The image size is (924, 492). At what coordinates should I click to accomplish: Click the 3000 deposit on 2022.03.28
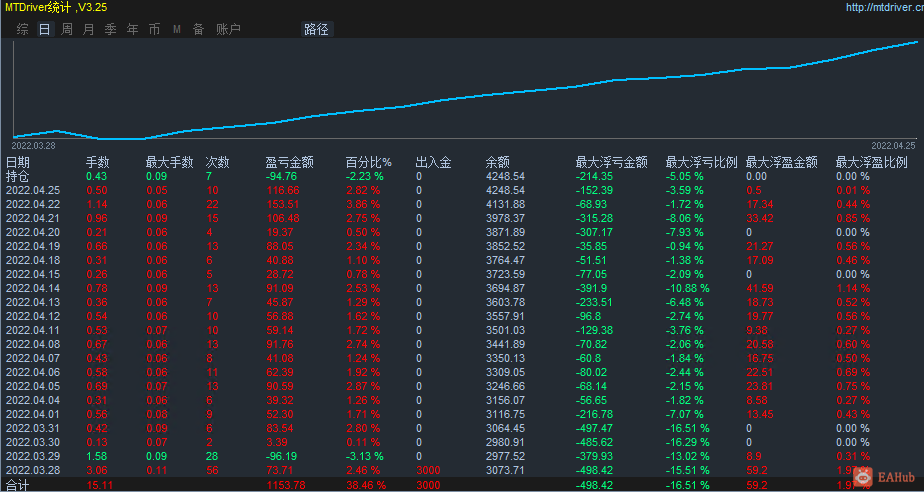(x=428, y=470)
